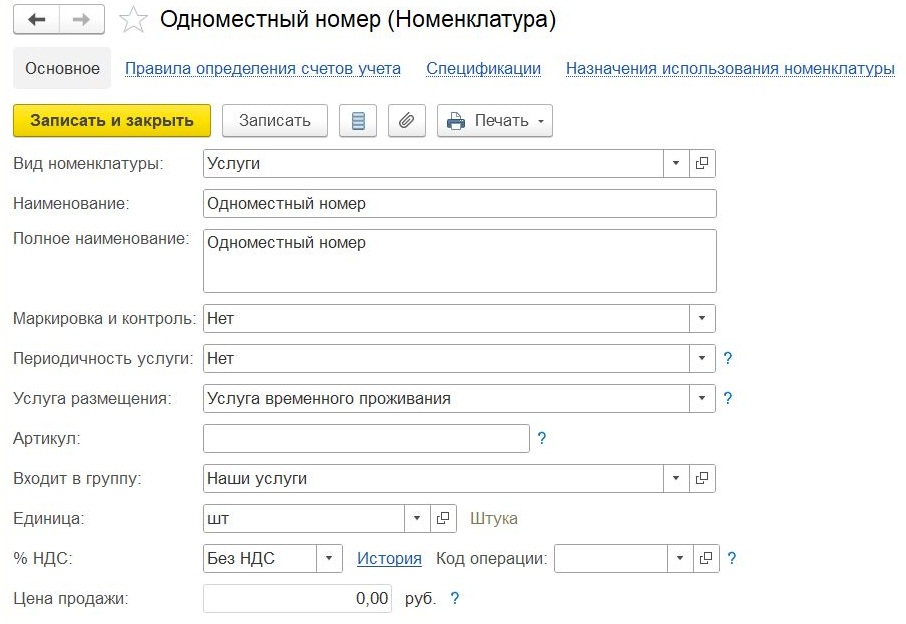Open the reports list icon button
The image size is (906, 624).
[358, 121]
